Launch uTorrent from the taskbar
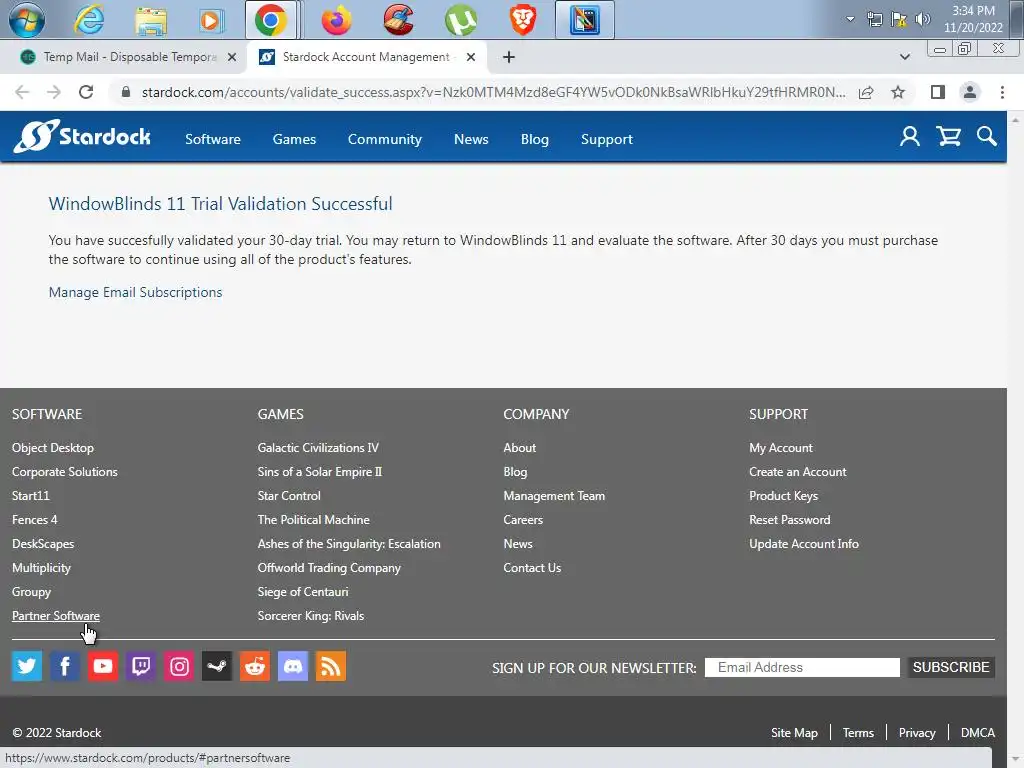1024x768 pixels. 460,20
